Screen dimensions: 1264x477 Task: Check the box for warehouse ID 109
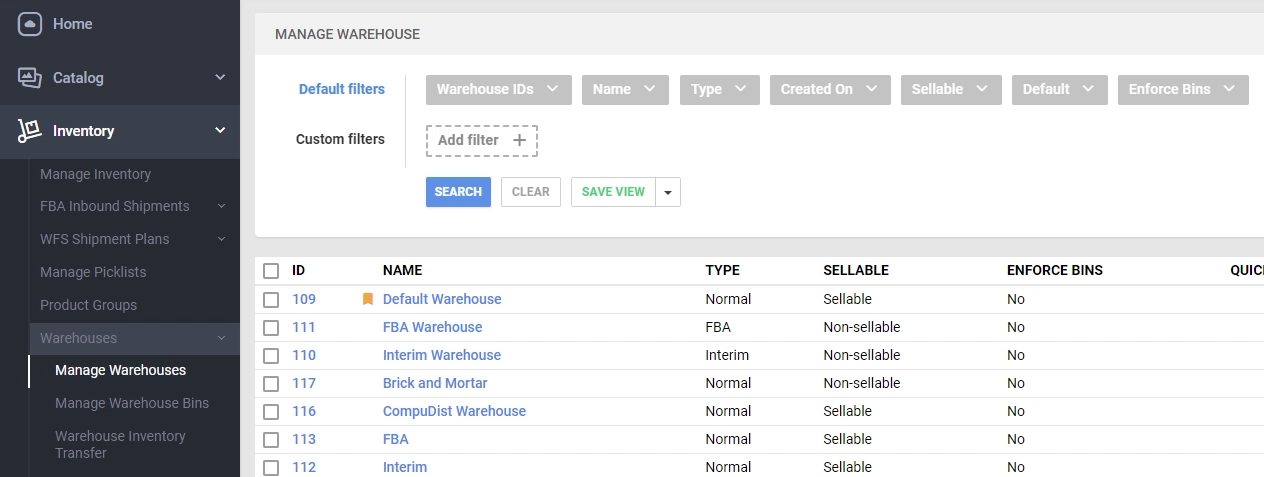coord(271,299)
